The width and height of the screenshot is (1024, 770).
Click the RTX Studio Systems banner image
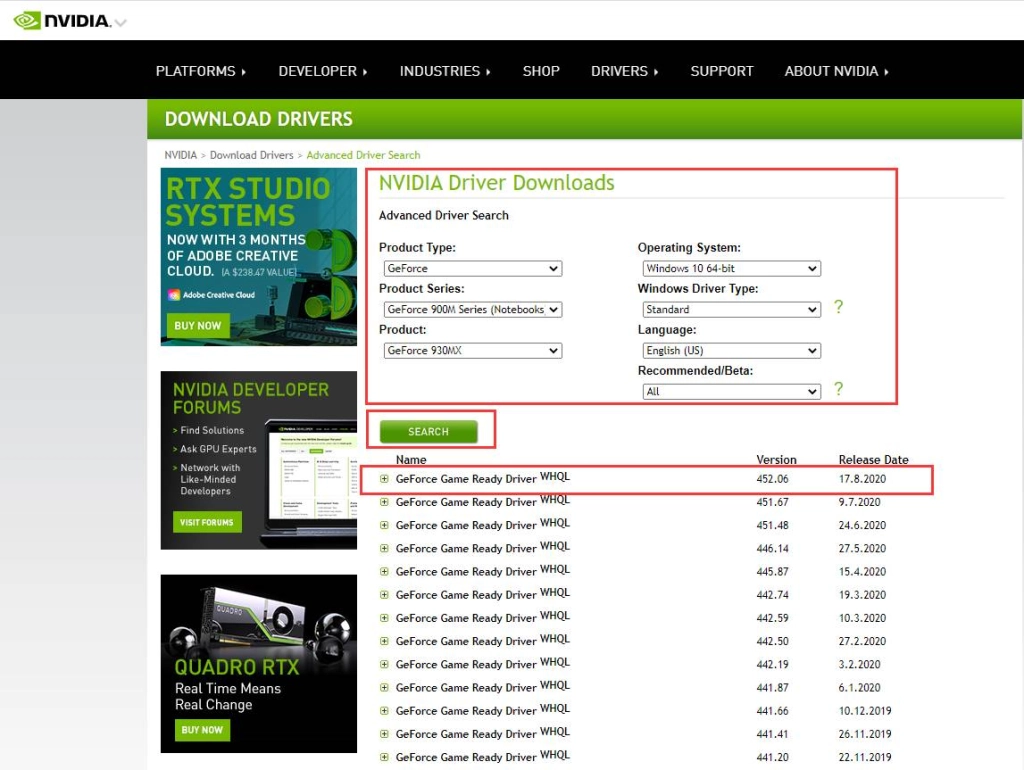[x=259, y=257]
